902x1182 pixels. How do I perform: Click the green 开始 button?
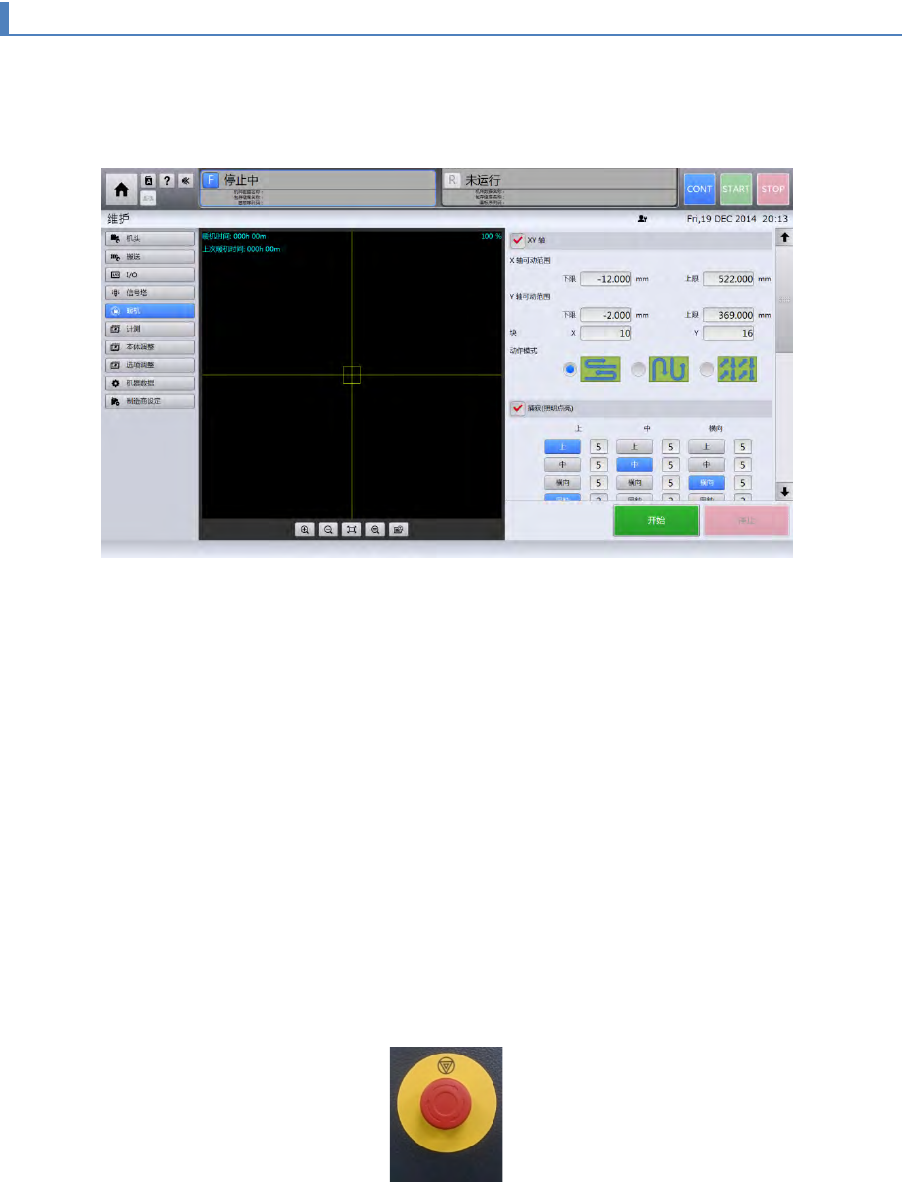(656, 520)
